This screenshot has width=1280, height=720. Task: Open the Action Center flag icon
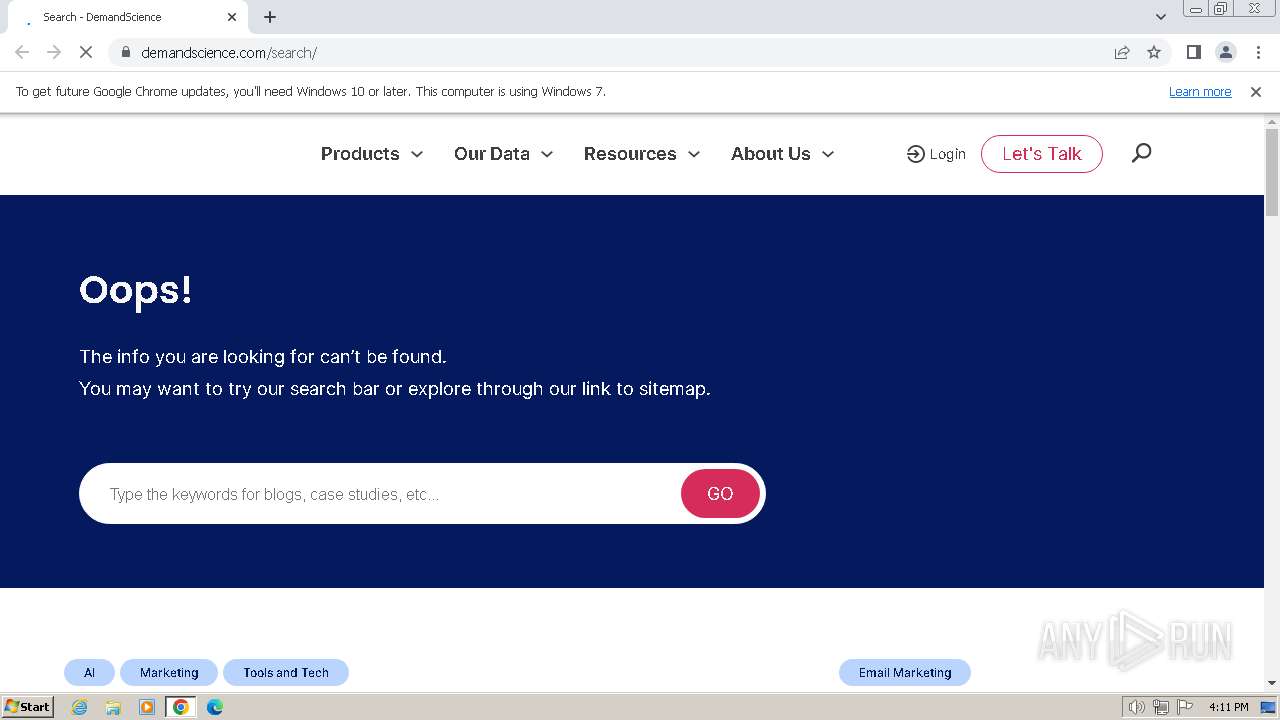[1184, 707]
